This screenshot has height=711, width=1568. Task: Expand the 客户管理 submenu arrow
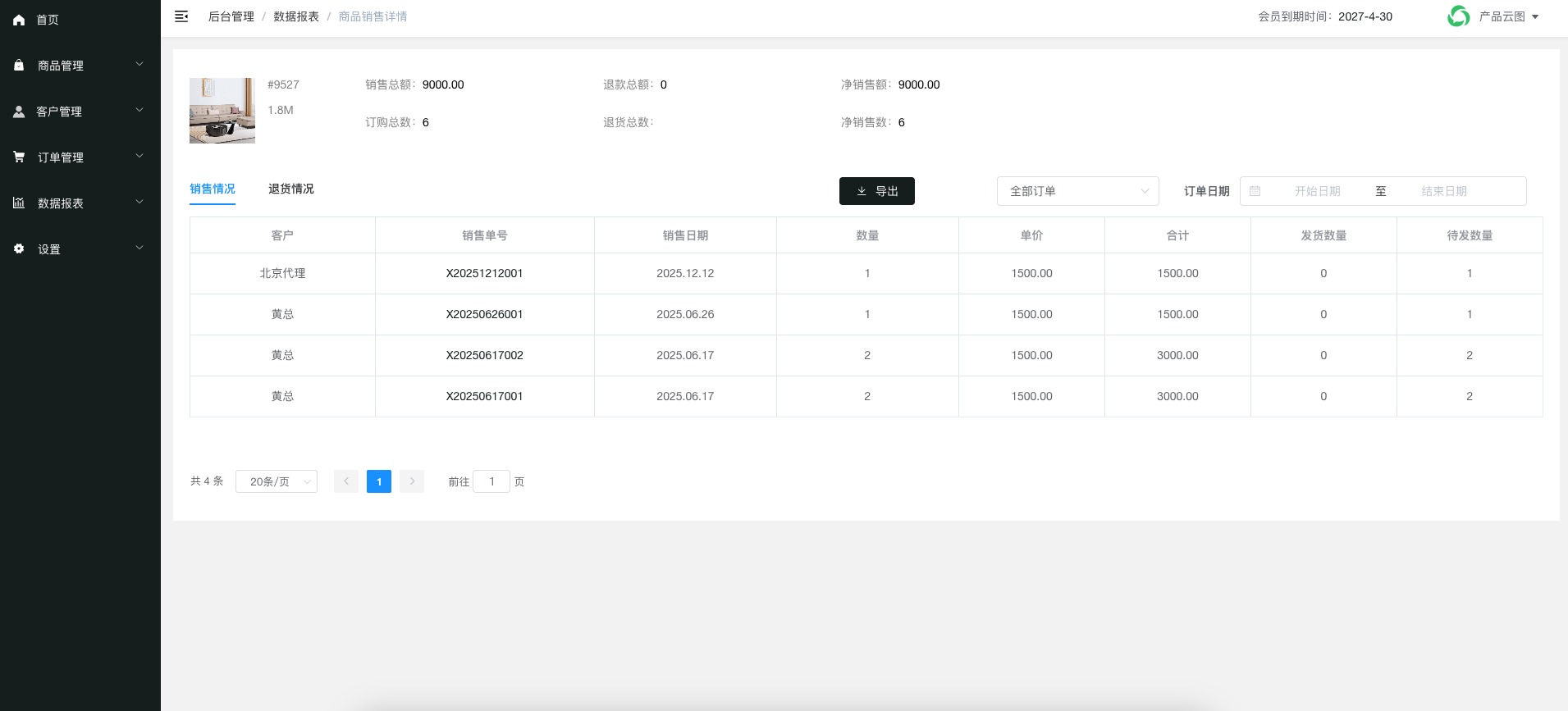coord(139,110)
